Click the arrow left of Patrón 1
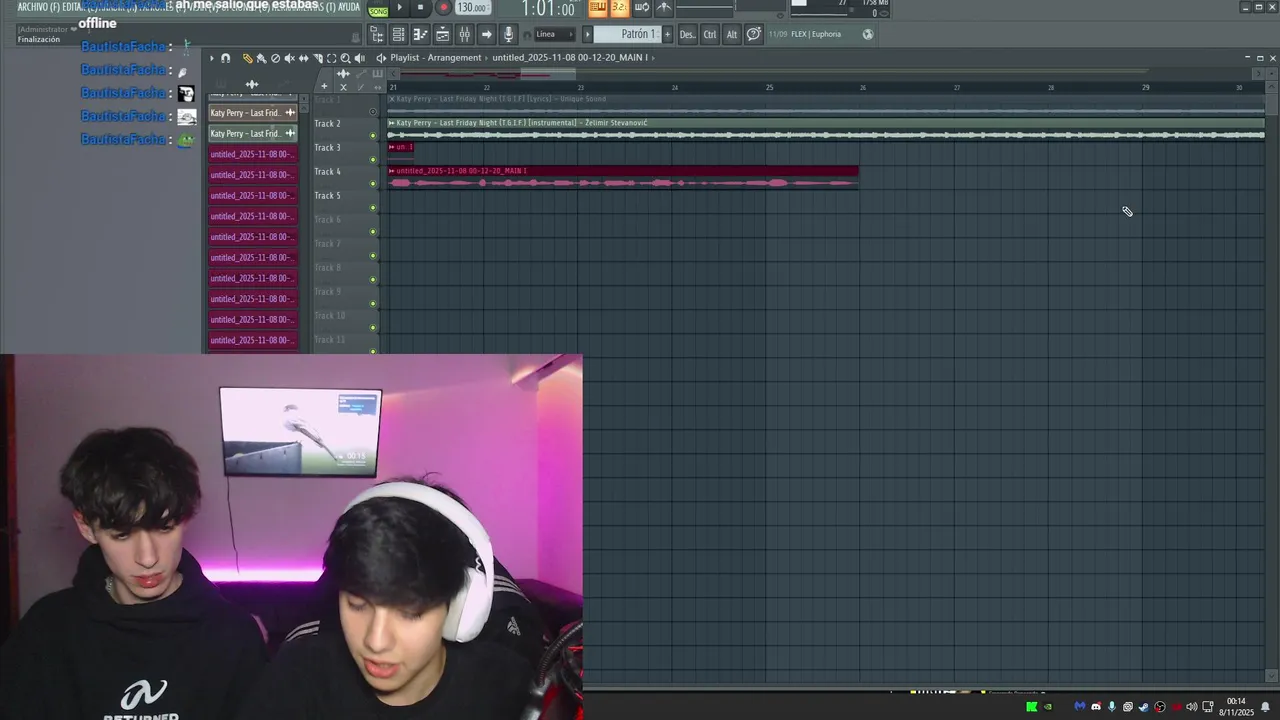This screenshot has width=1280, height=720. [587, 34]
